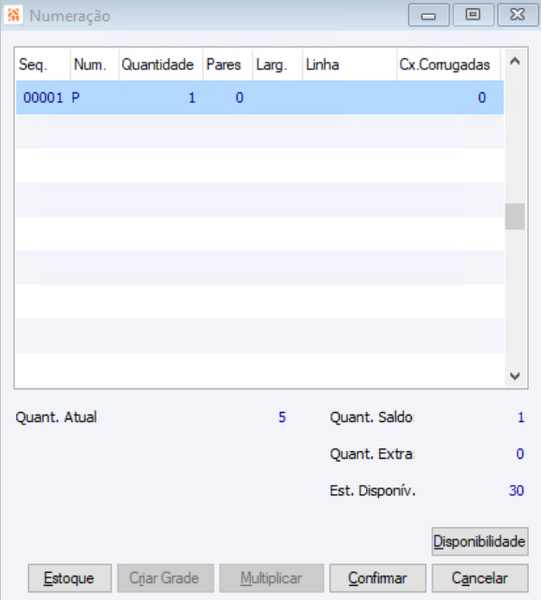Screen dimensions: 541x600
Task: Confirm with the Confirmar button
Action: coord(378,578)
